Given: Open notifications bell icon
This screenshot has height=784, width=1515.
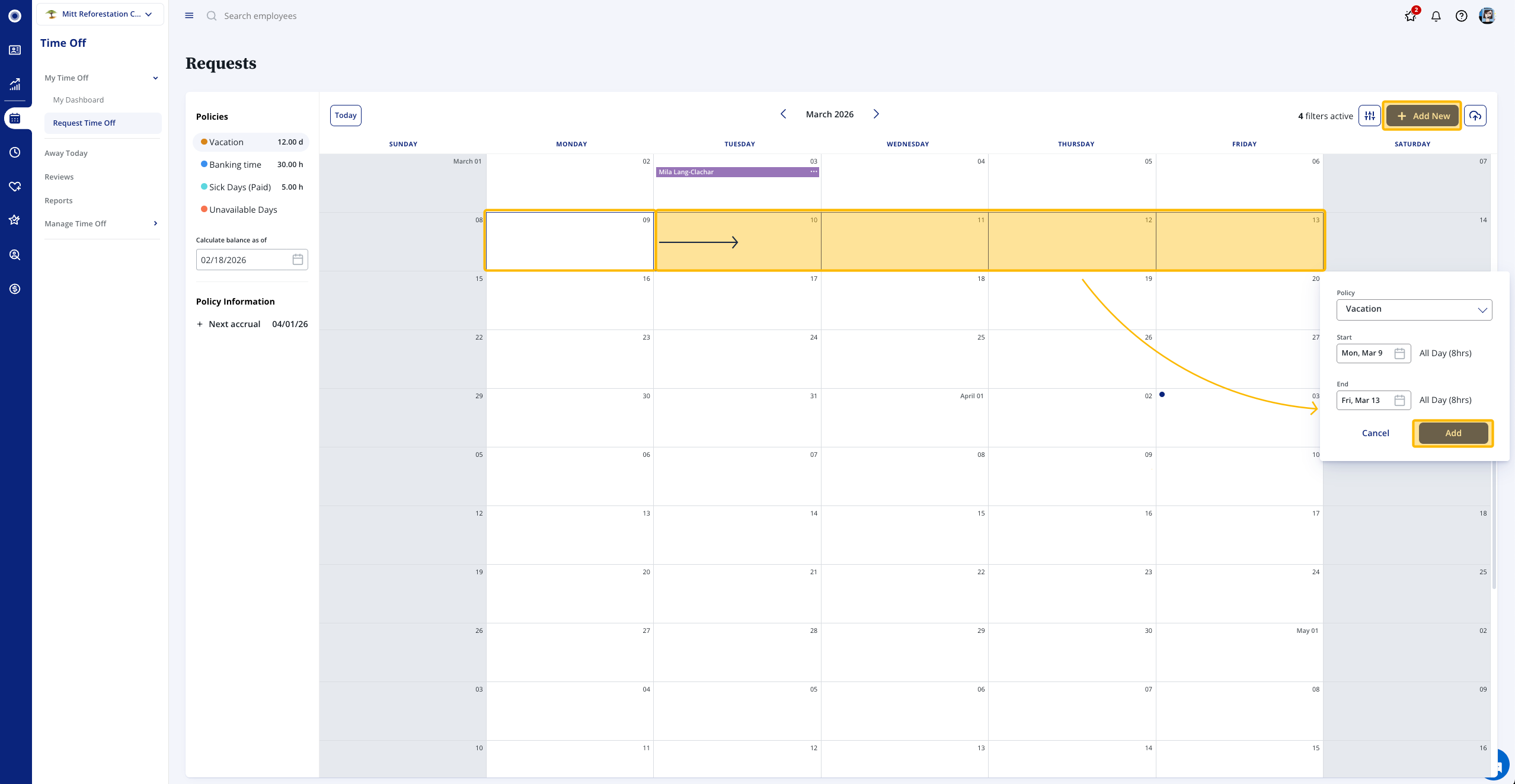Looking at the screenshot, I should click(1436, 17).
